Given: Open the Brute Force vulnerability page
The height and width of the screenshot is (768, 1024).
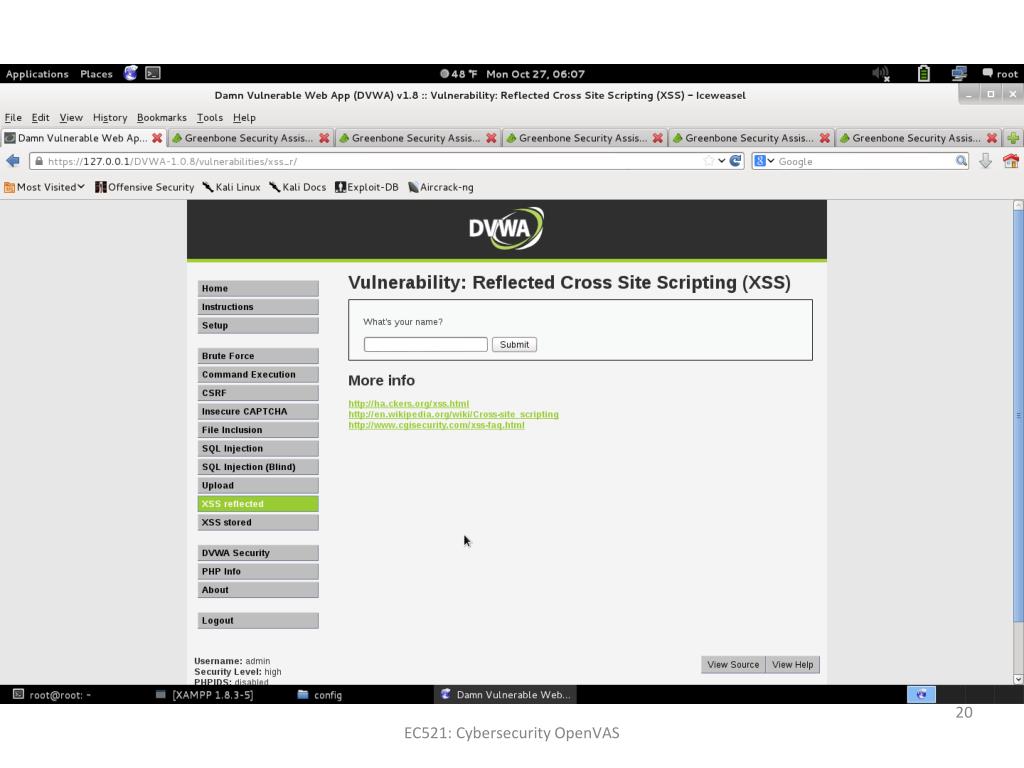Looking at the screenshot, I should click(258, 356).
